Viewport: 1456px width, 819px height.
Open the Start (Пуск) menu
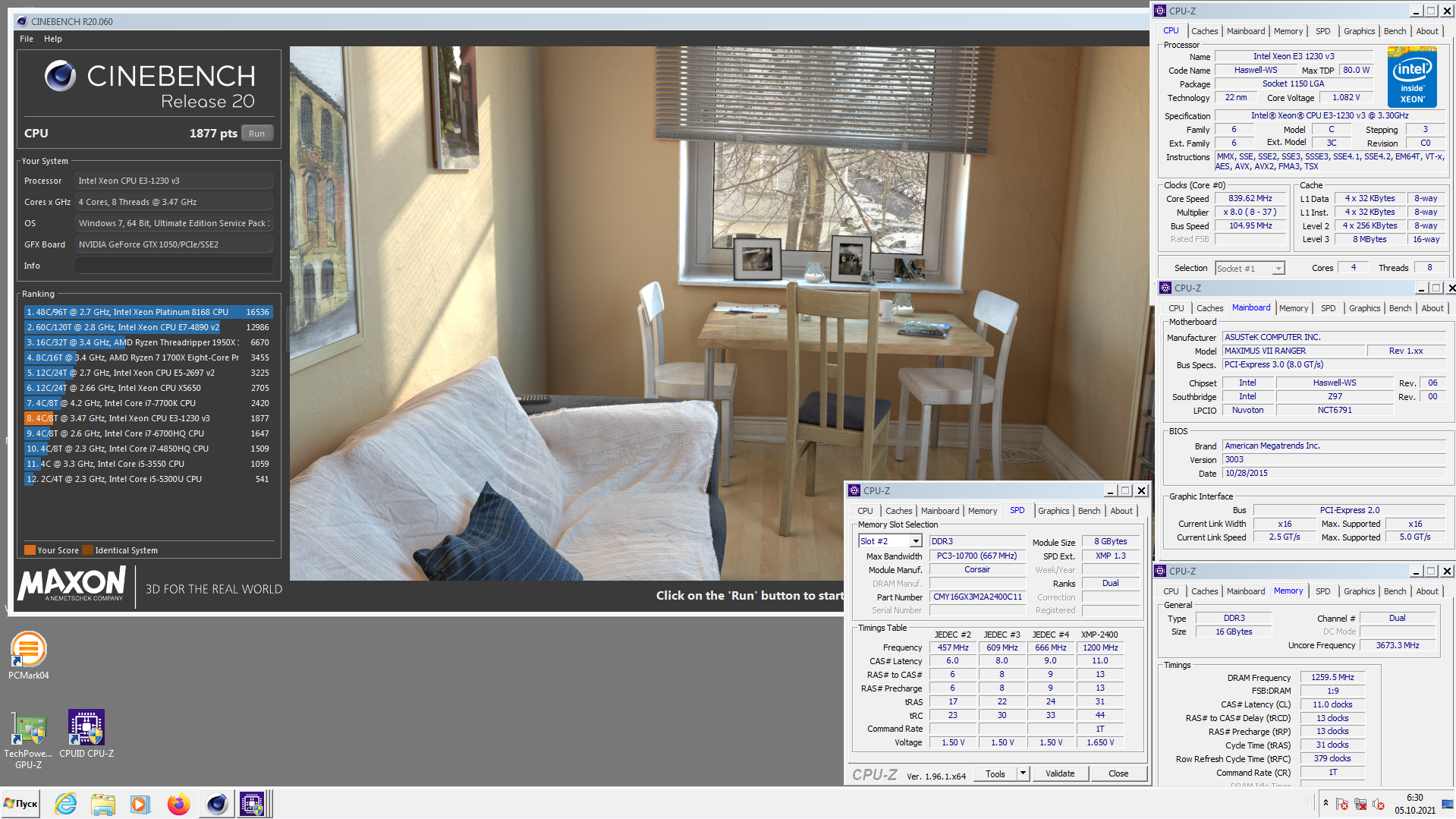pyautogui.click(x=20, y=804)
